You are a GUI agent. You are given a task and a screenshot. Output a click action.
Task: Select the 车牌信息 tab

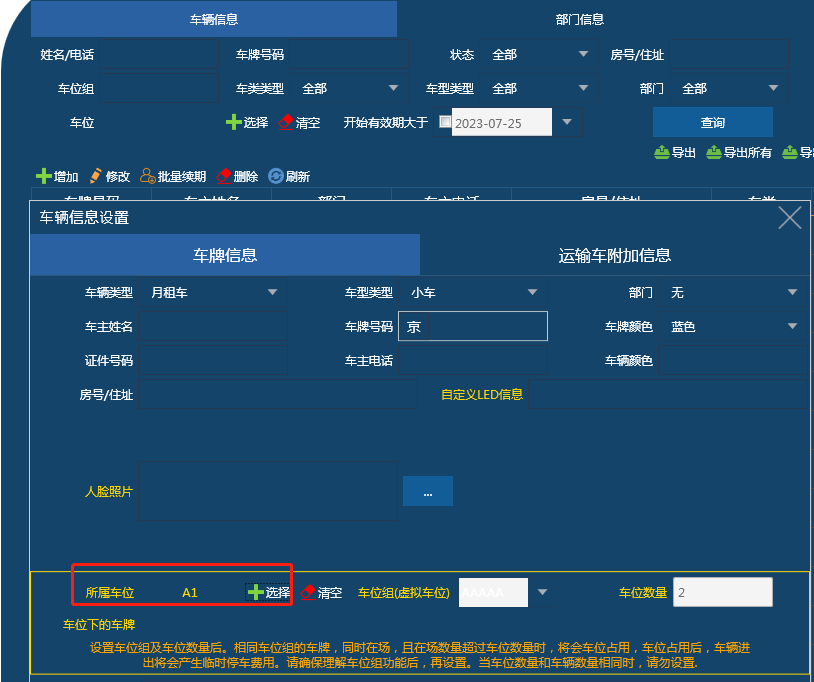point(225,255)
